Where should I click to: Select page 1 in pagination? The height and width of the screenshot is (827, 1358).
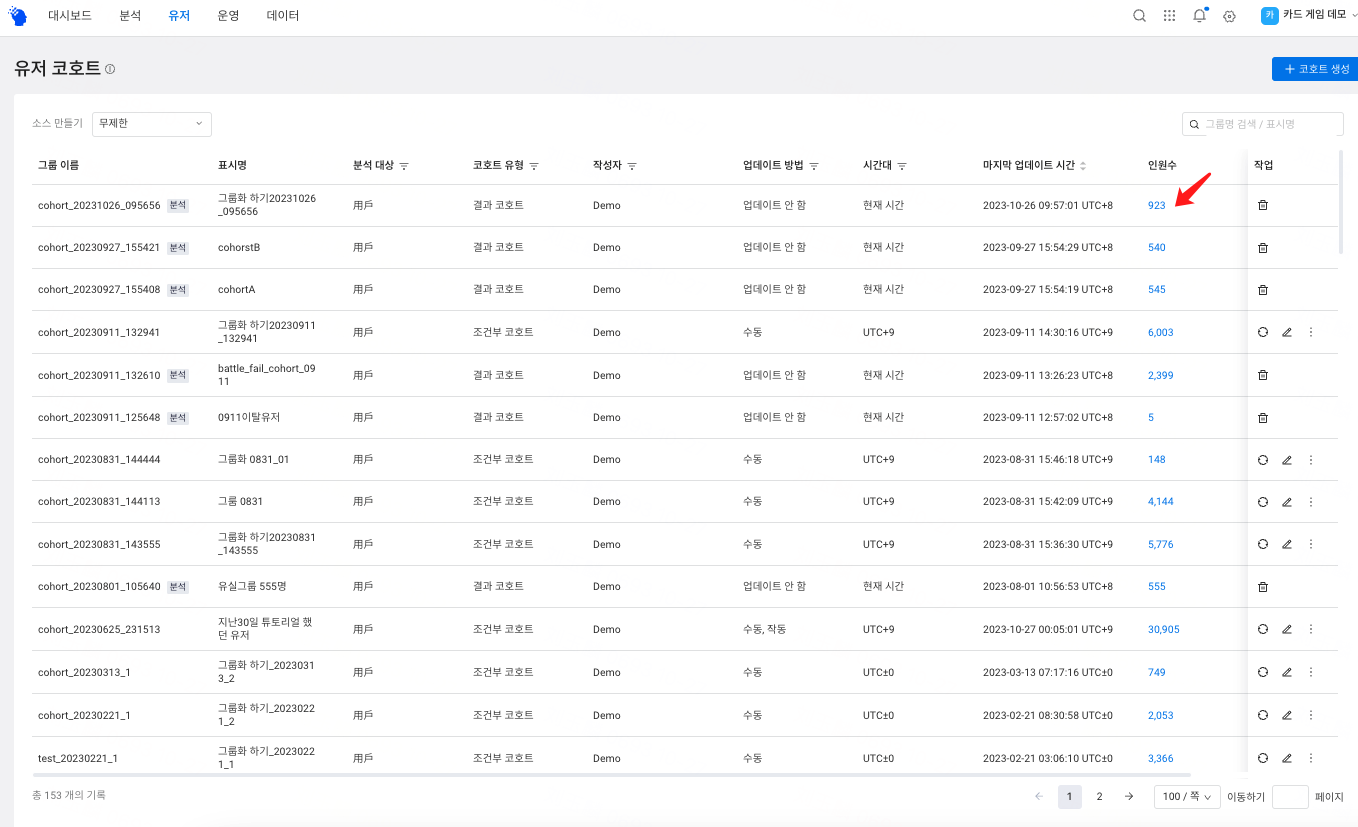click(1070, 797)
